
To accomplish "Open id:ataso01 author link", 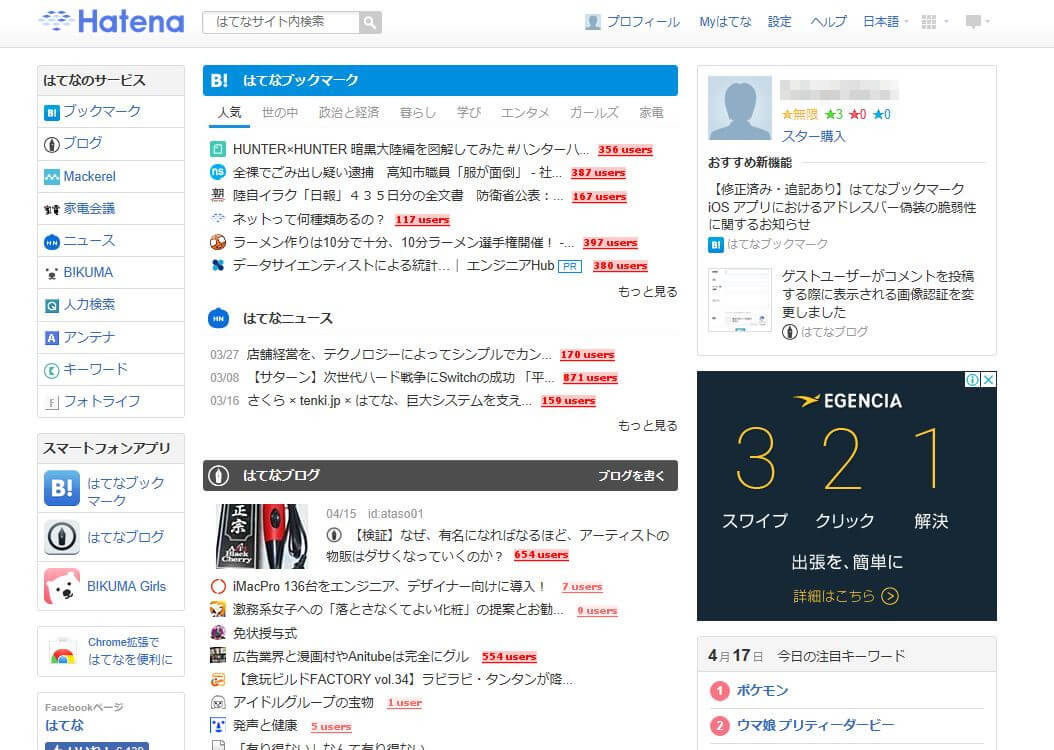I will click(395, 514).
